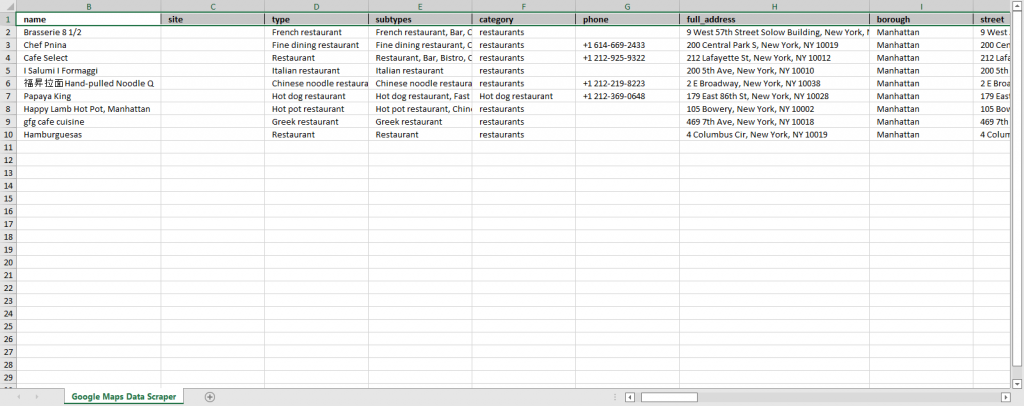The image size is (1024, 406).
Task: Click the previous sheet navigation arrow
Action: (x=18, y=397)
